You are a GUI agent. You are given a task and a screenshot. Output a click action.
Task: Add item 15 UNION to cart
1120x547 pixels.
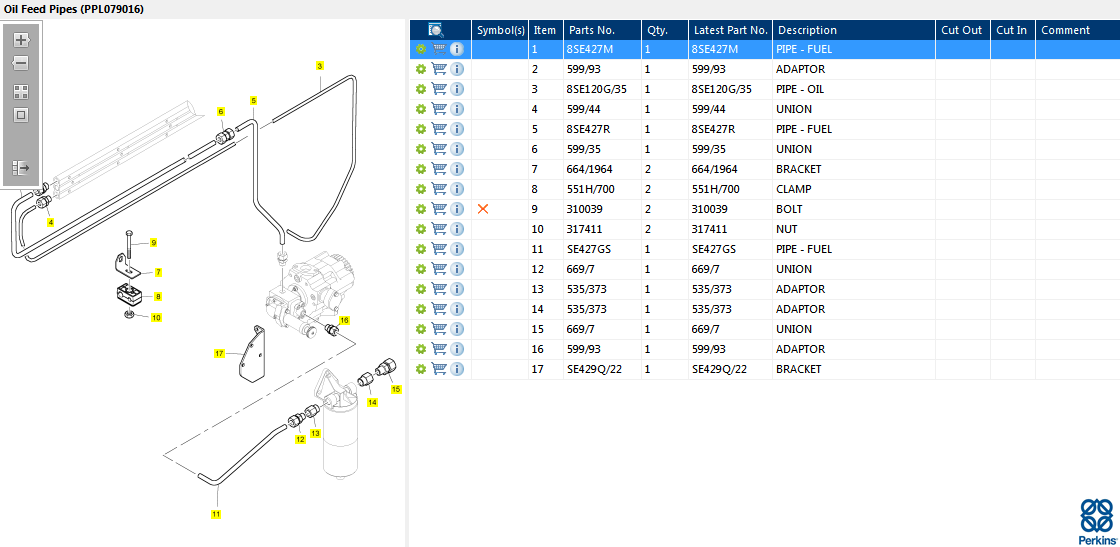[x=439, y=329]
